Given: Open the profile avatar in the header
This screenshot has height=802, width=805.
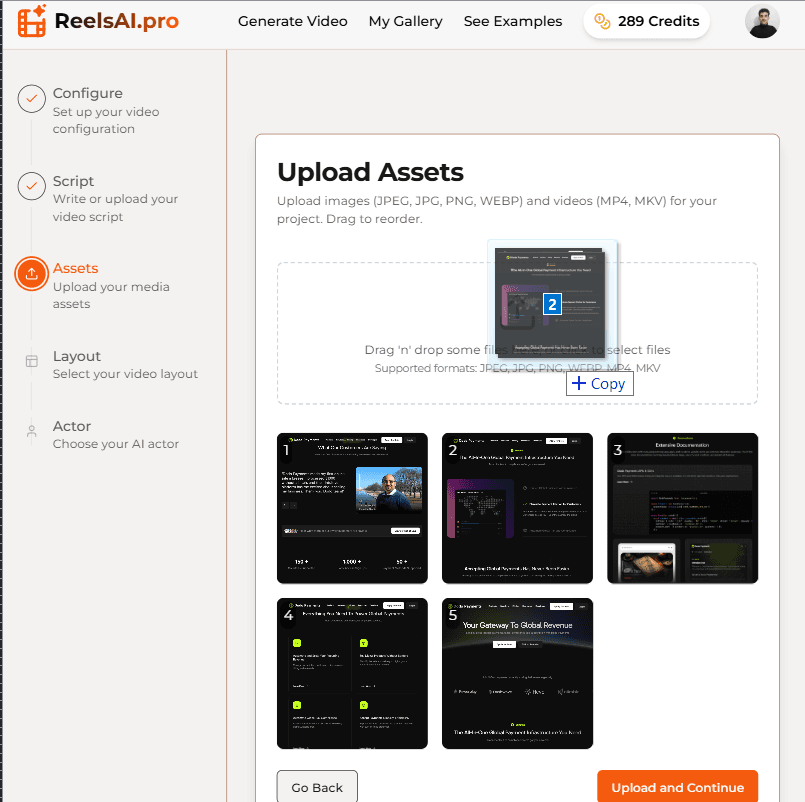Looking at the screenshot, I should pos(762,21).
